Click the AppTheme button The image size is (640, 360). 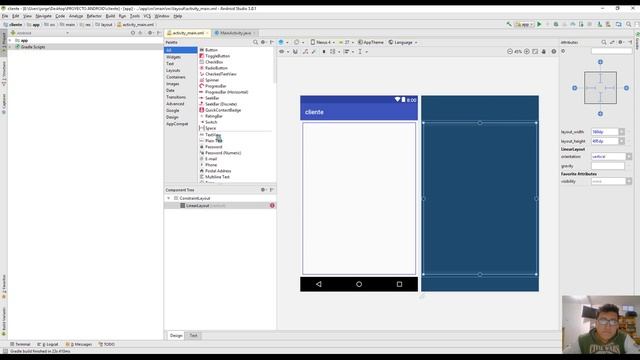[371, 42]
